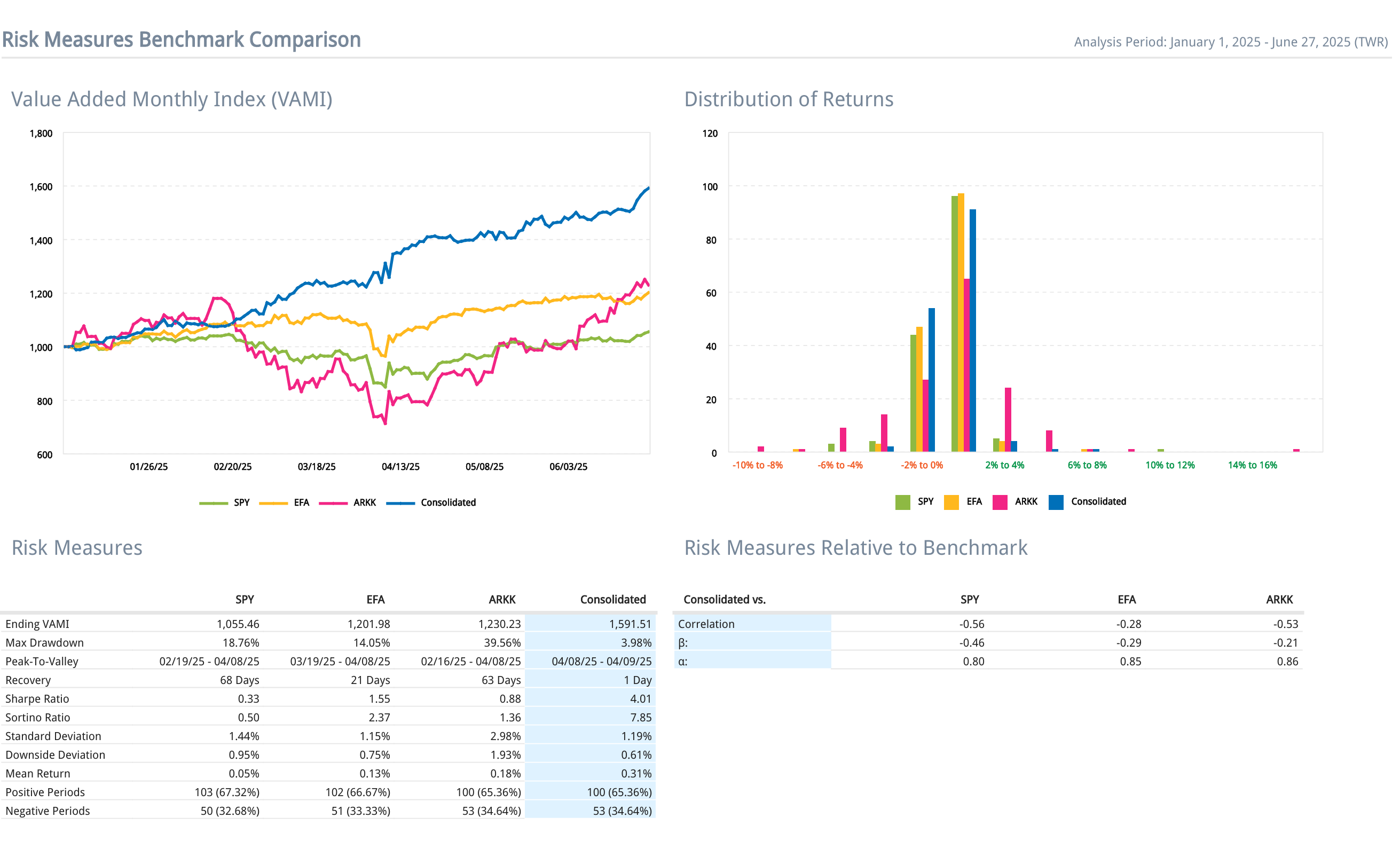
Task: Click the Sharpe Ratio row label
Action: (x=37, y=699)
